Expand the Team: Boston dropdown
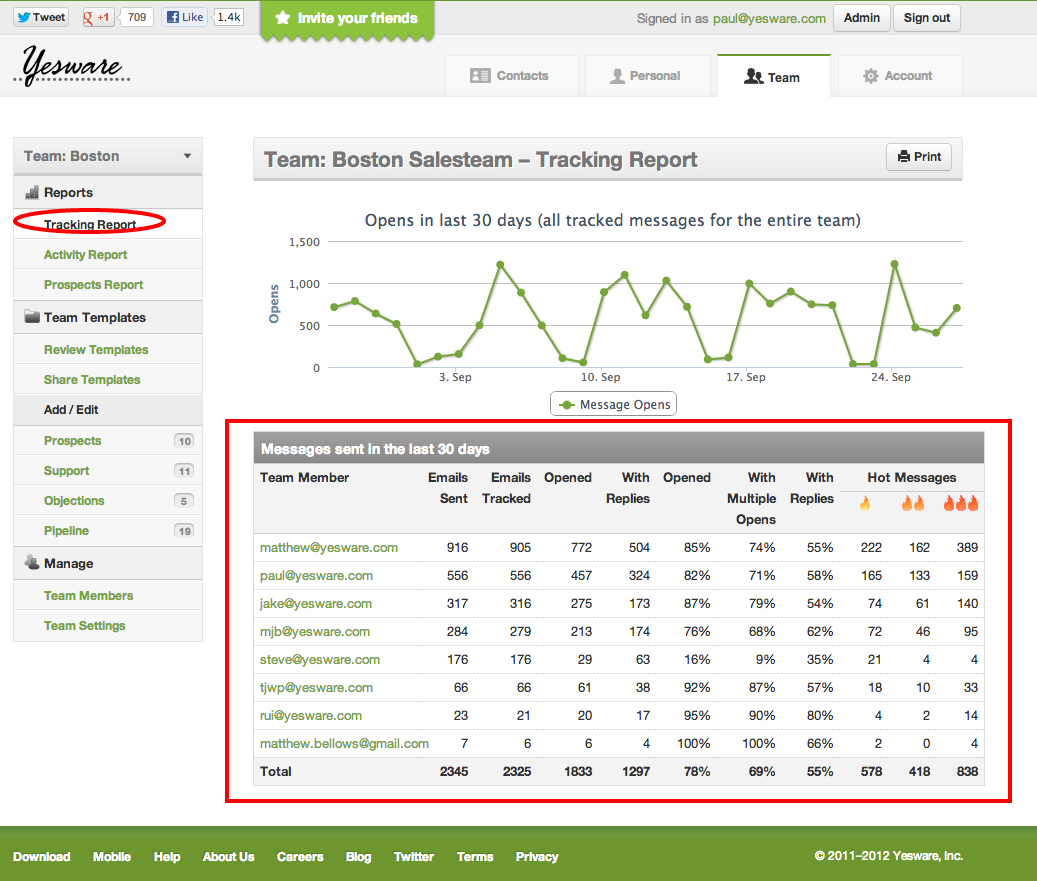The width and height of the screenshot is (1037, 881). point(108,156)
